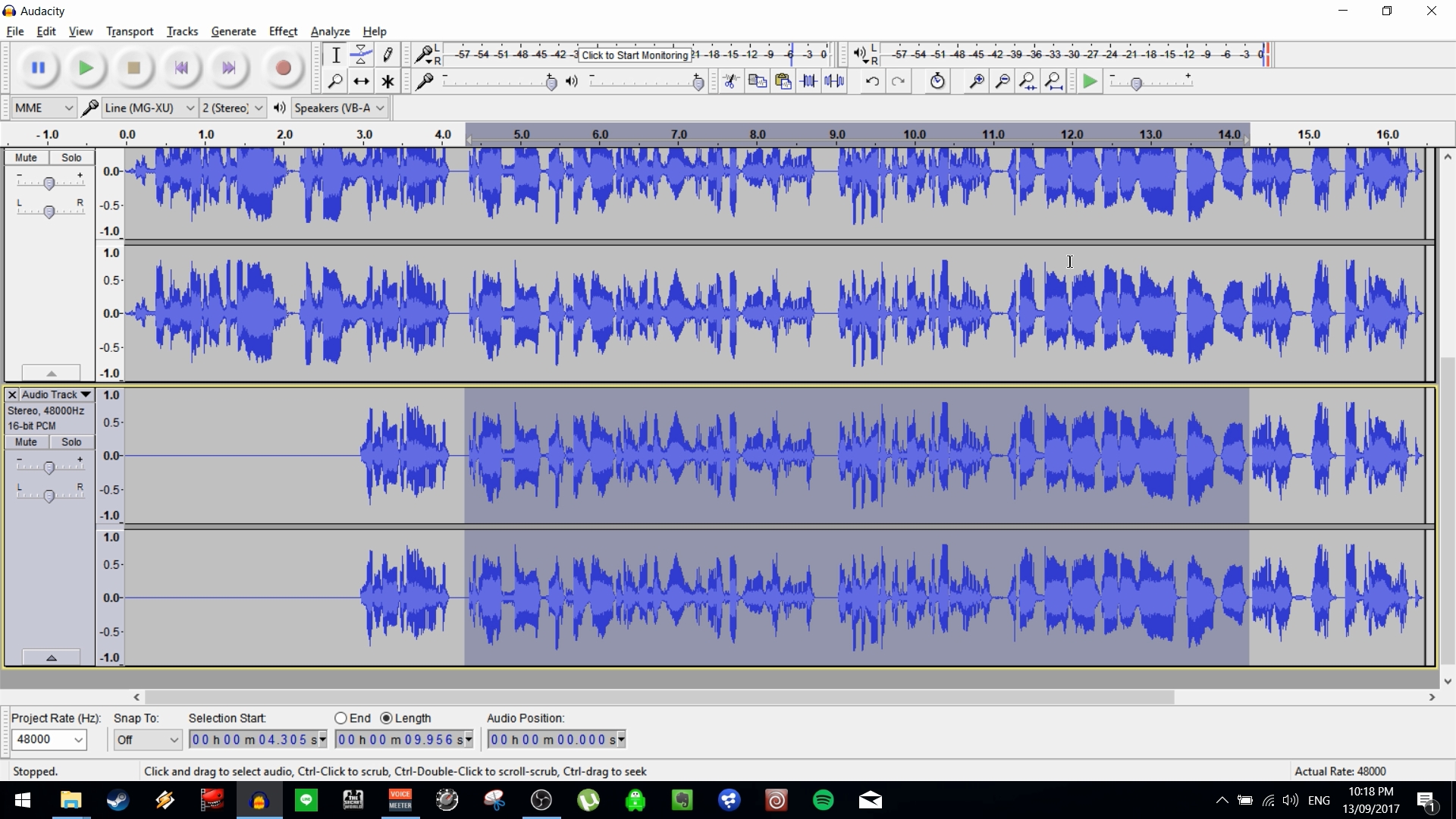Click the playback meter speaker icon
The height and width of the screenshot is (819, 1456).
[x=859, y=54]
